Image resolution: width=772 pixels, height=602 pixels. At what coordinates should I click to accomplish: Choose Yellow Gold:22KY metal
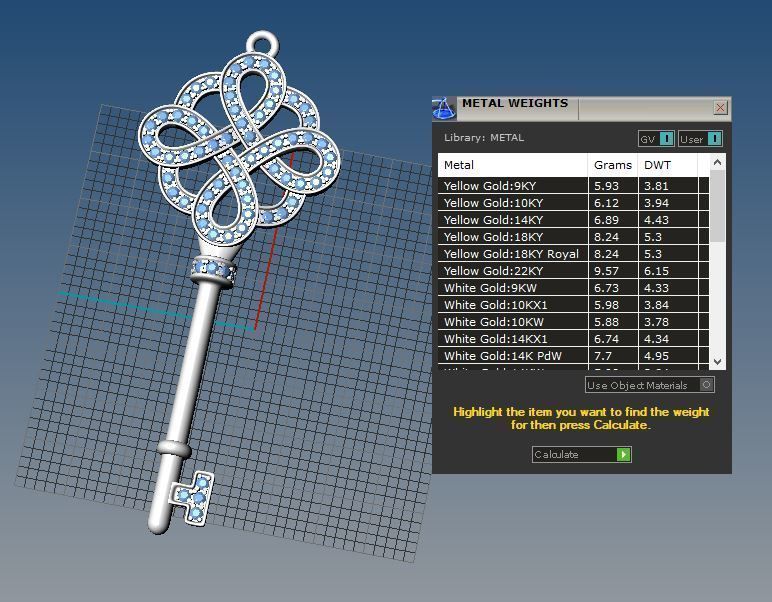coord(512,271)
